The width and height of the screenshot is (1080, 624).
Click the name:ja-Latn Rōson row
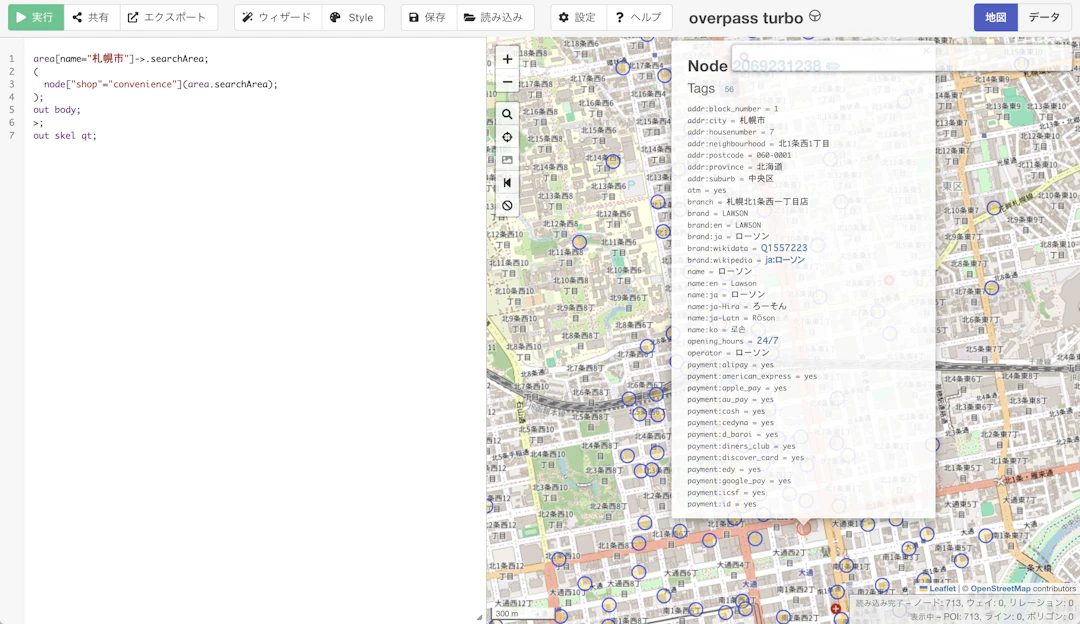[731, 318]
